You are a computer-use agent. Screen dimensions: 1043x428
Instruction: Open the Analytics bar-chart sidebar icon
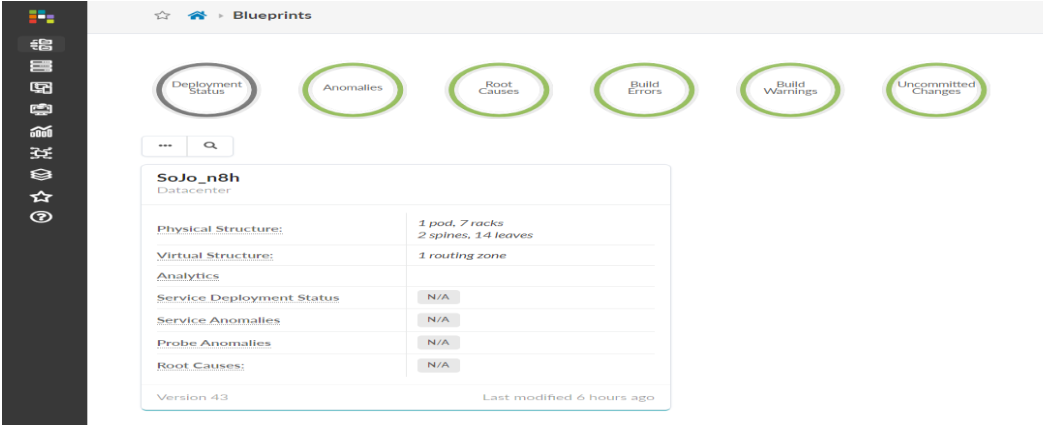(x=42, y=132)
